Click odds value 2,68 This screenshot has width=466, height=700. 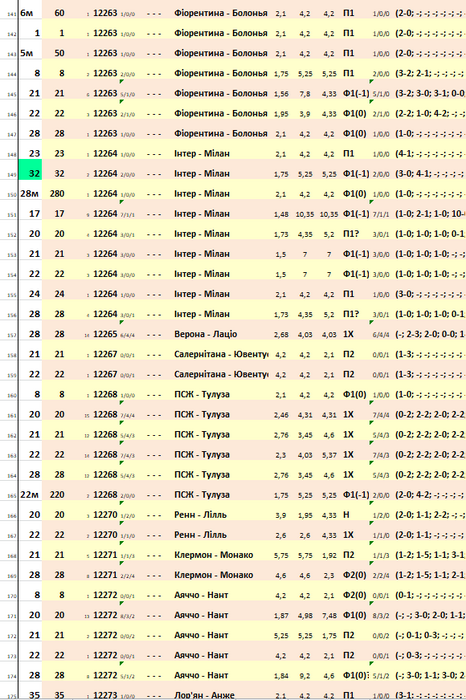pyautogui.click(x=281, y=334)
